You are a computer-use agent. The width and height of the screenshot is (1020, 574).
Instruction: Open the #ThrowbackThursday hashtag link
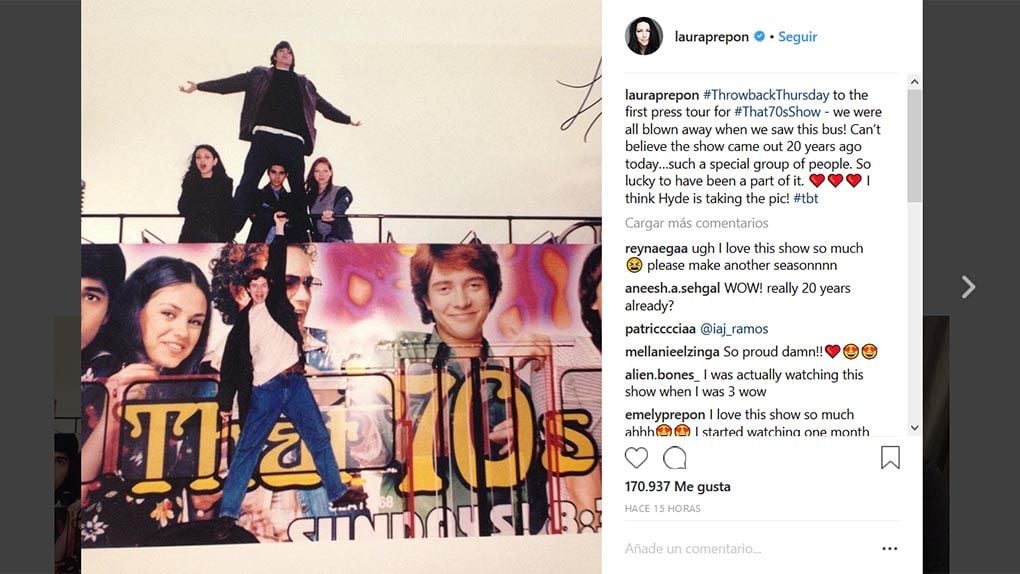click(766, 95)
